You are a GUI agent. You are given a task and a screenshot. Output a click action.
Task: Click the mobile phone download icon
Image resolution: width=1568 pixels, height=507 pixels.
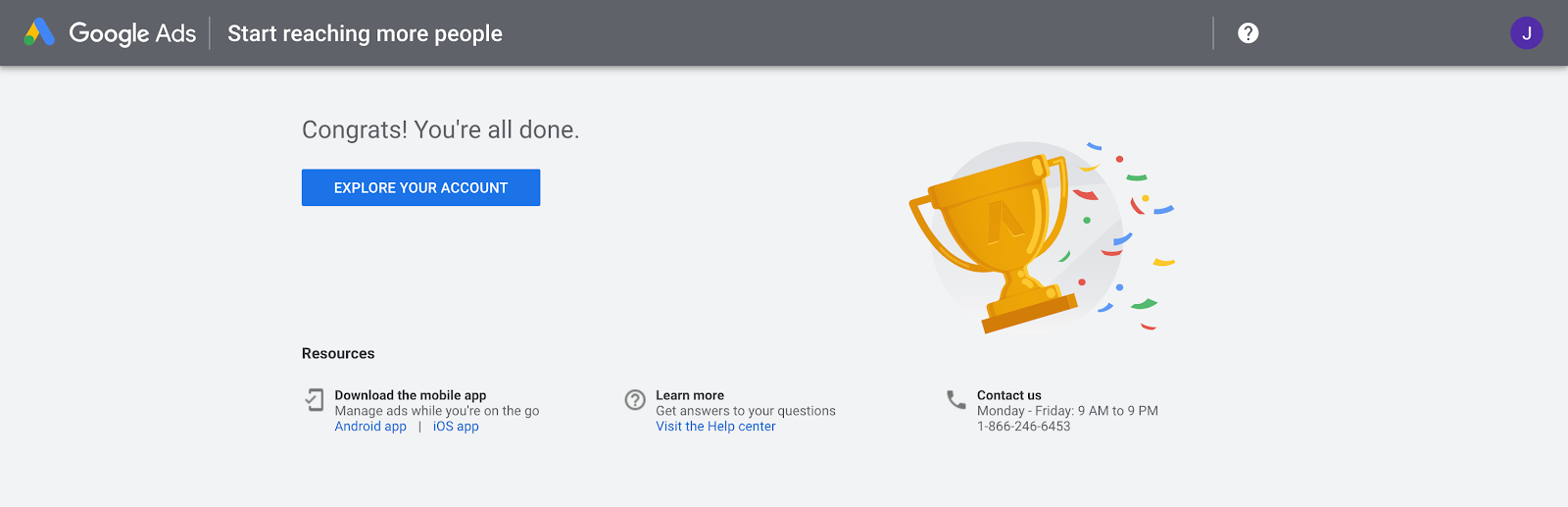point(314,399)
